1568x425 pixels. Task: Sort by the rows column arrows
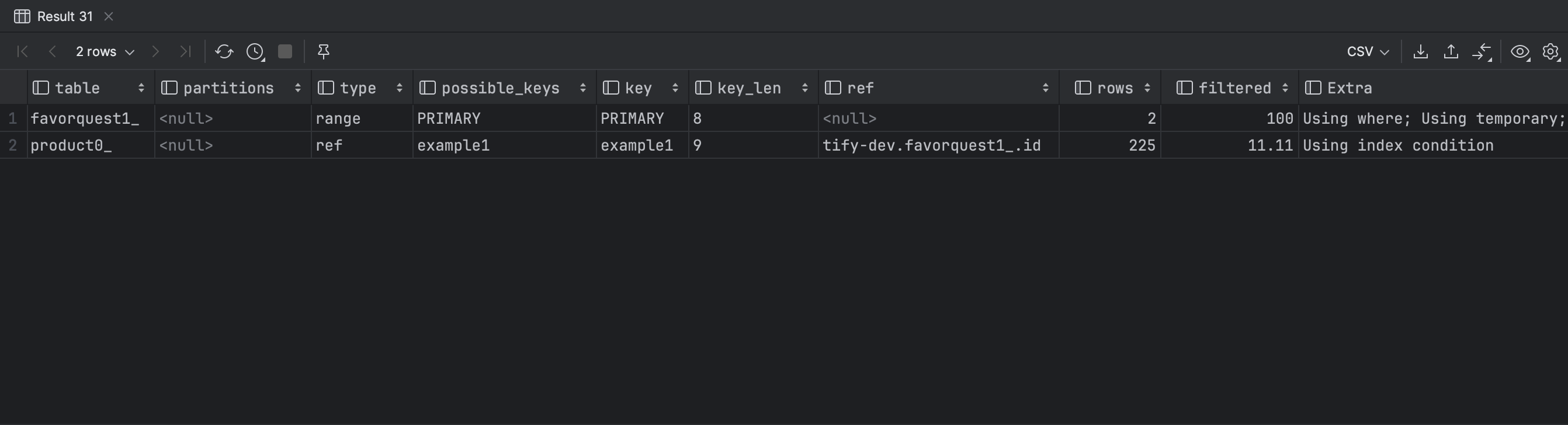pos(1147,88)
